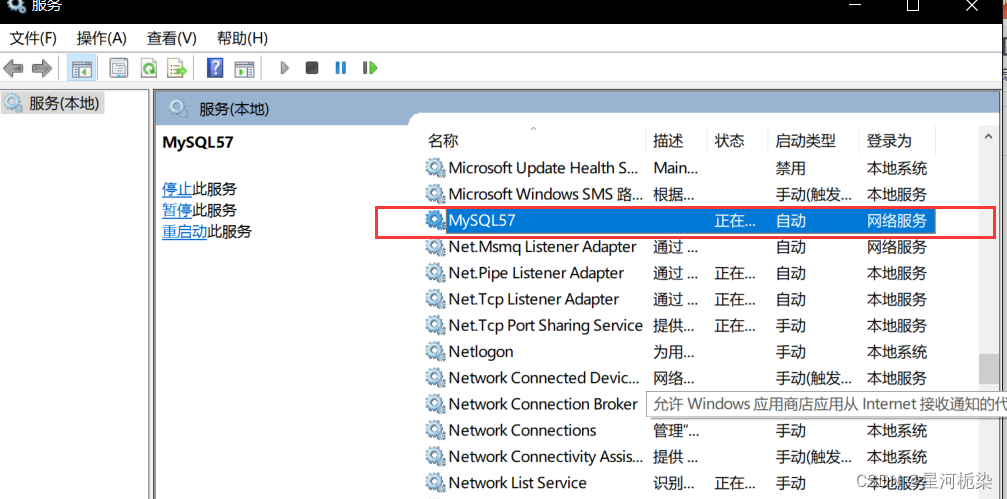Select the MySQL57 service name
1007x499 pixels.
pos(482,220)
